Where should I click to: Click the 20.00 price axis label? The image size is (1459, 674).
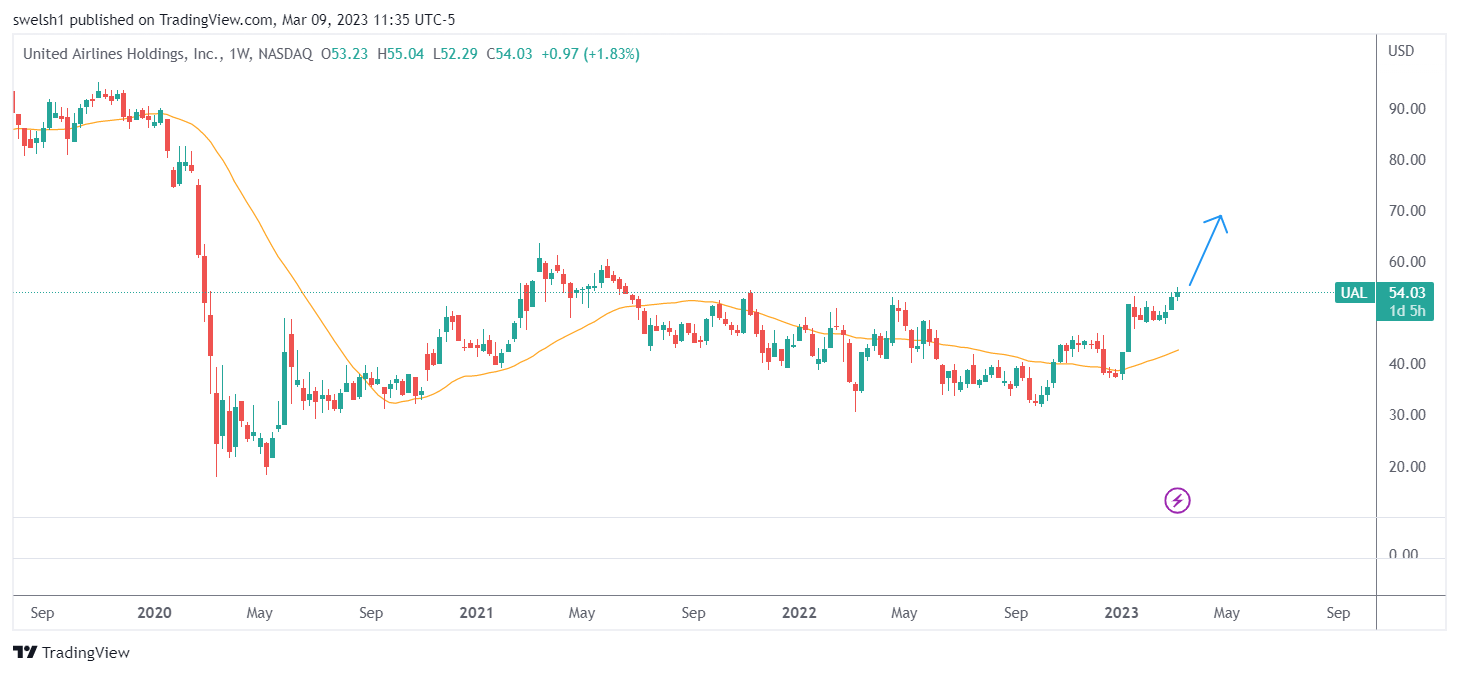click(x=1406, y=467)
